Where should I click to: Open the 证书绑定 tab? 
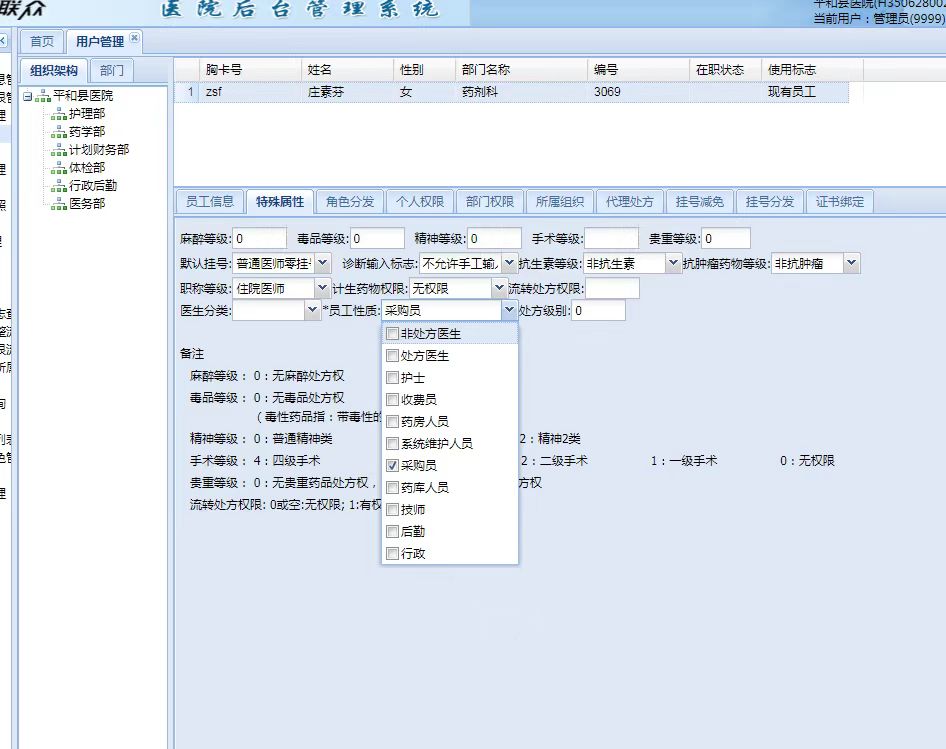point(840,202)
